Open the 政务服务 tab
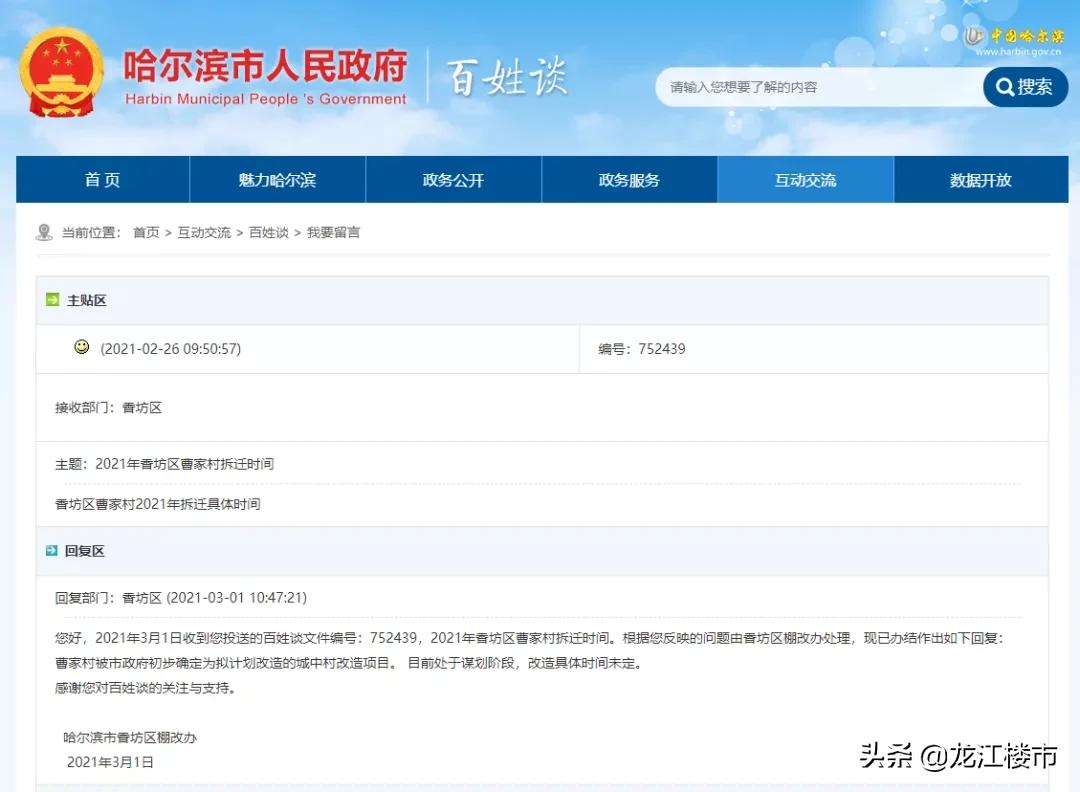The height and width of the screenshot is (792, 1080). pyautogui.click(x=629, y=179)
